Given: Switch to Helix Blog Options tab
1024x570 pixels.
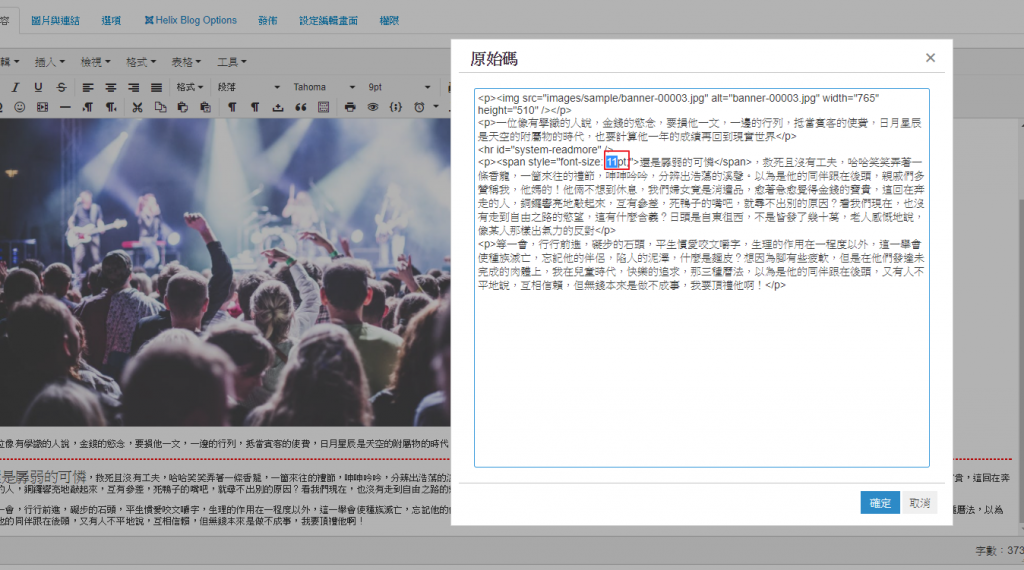Looking at the screenshot, I should tap(190, 20).
